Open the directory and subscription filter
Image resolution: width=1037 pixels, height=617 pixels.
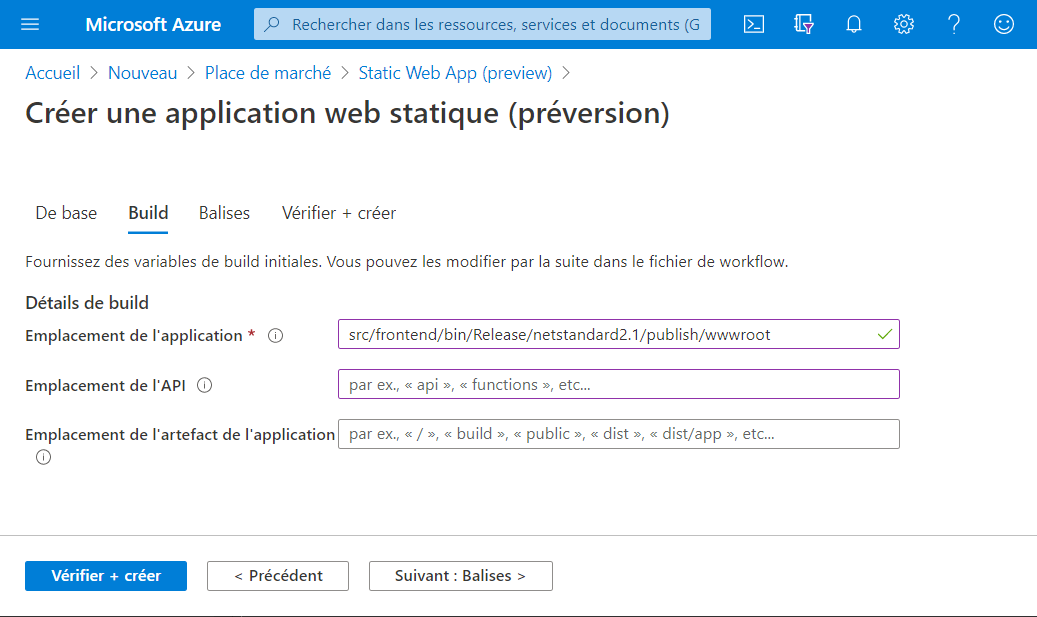coord(804,24)
